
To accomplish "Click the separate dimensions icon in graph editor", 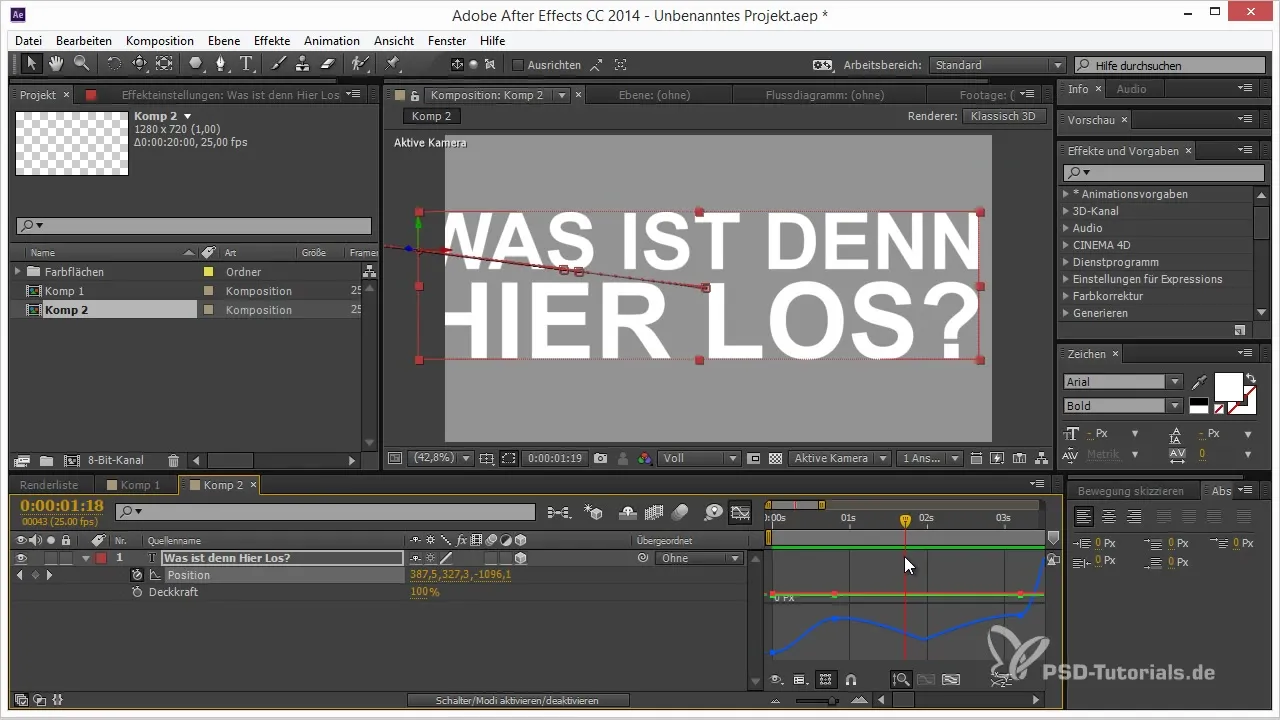I will point(1001,679).
